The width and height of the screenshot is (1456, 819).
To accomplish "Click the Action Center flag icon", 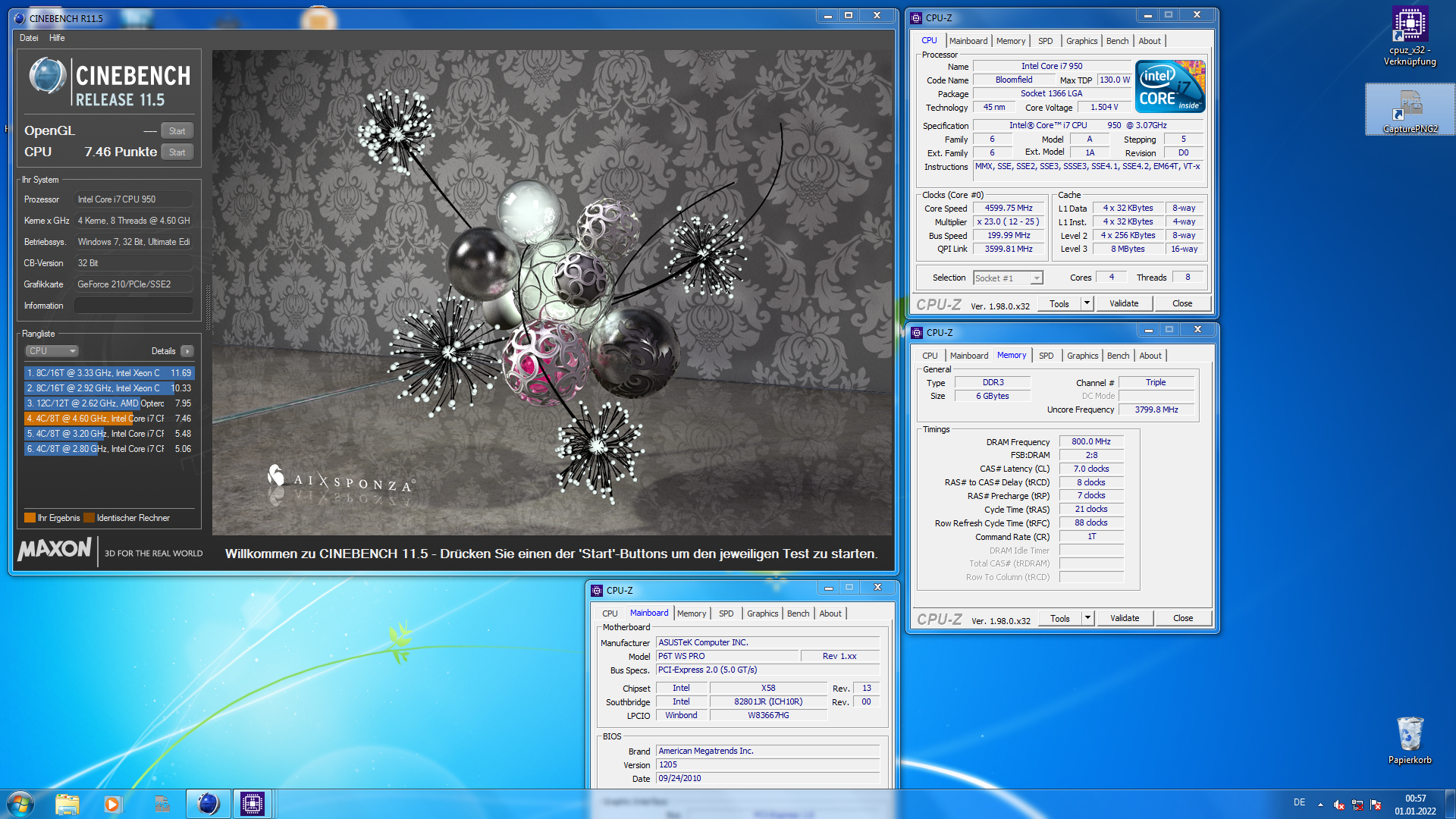I will pyautogui.click(x=1376, y=805).
